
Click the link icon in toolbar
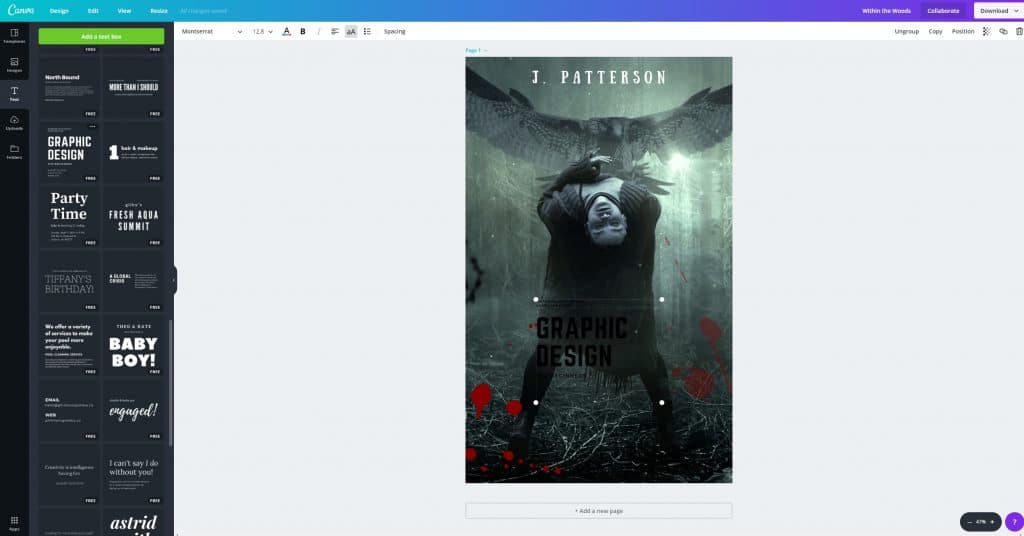click(x=1003, y=31)
